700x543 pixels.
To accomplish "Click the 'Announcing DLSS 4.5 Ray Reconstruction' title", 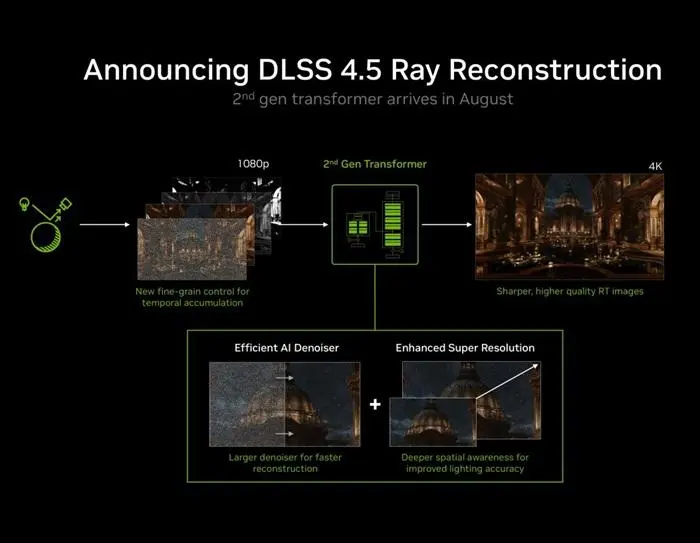I will point(373,70).
